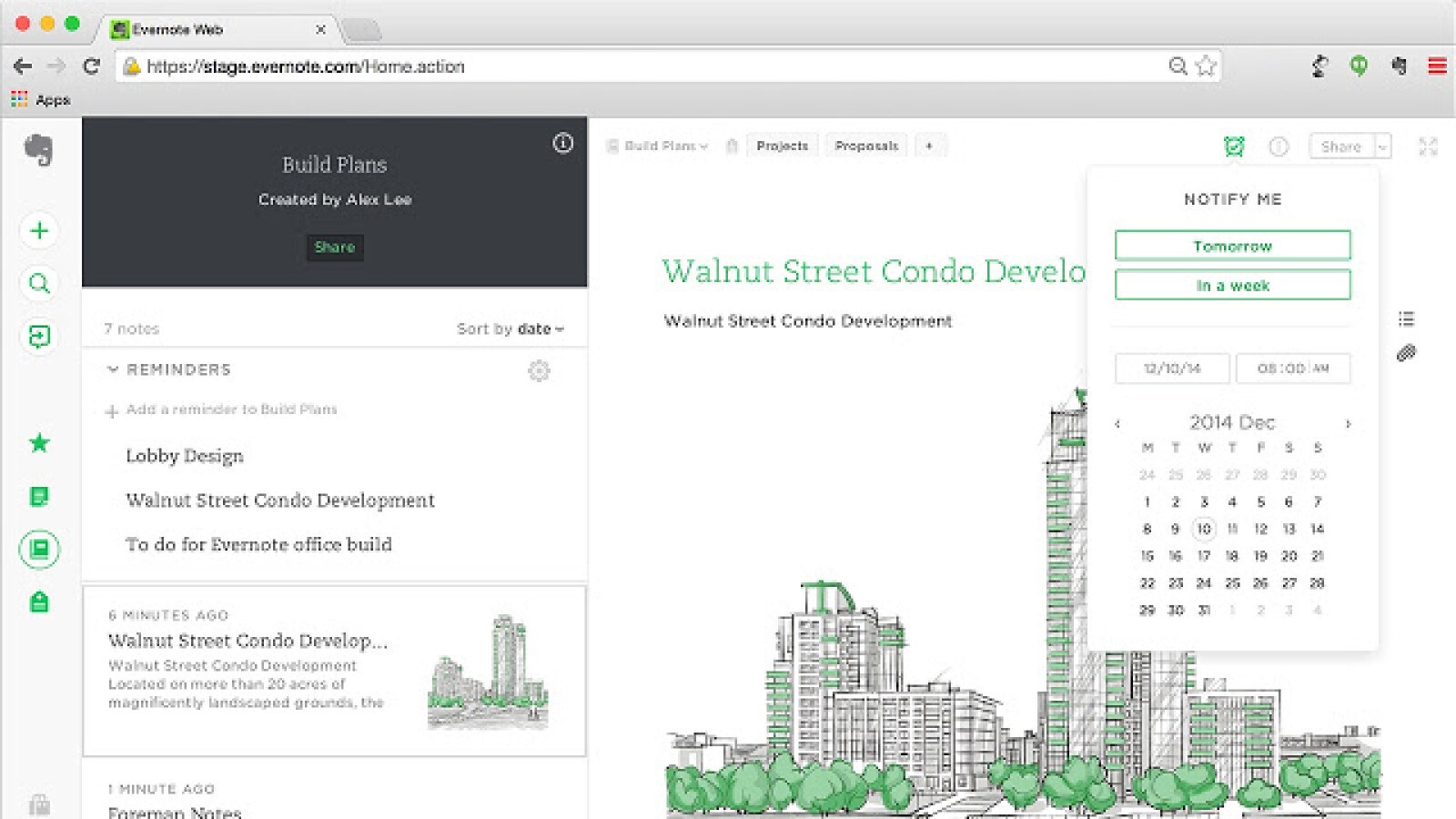
Task: Open Apps bookmarks shortcut
Action: 41,99
